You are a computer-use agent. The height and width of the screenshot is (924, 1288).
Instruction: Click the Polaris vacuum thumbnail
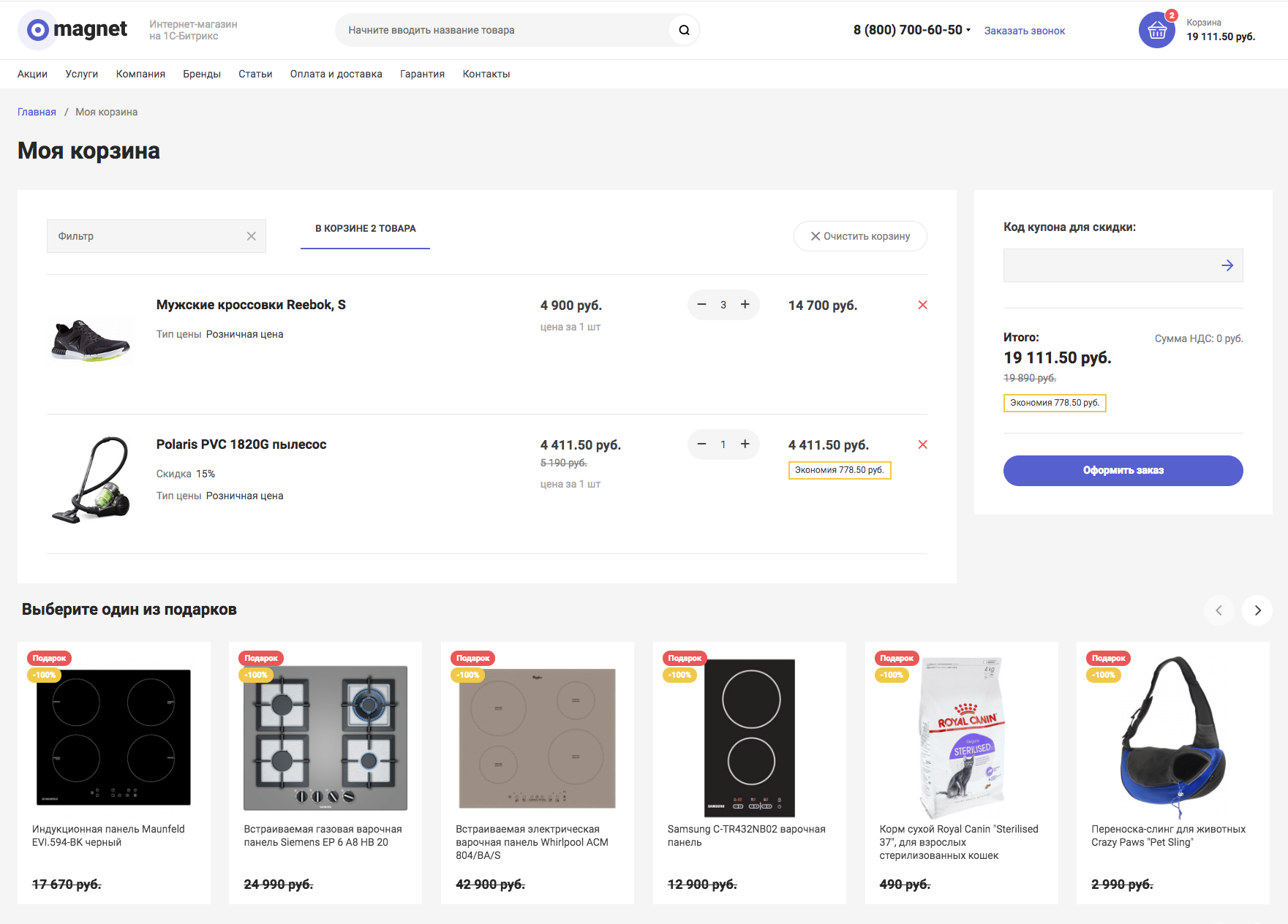coord(92,480)
